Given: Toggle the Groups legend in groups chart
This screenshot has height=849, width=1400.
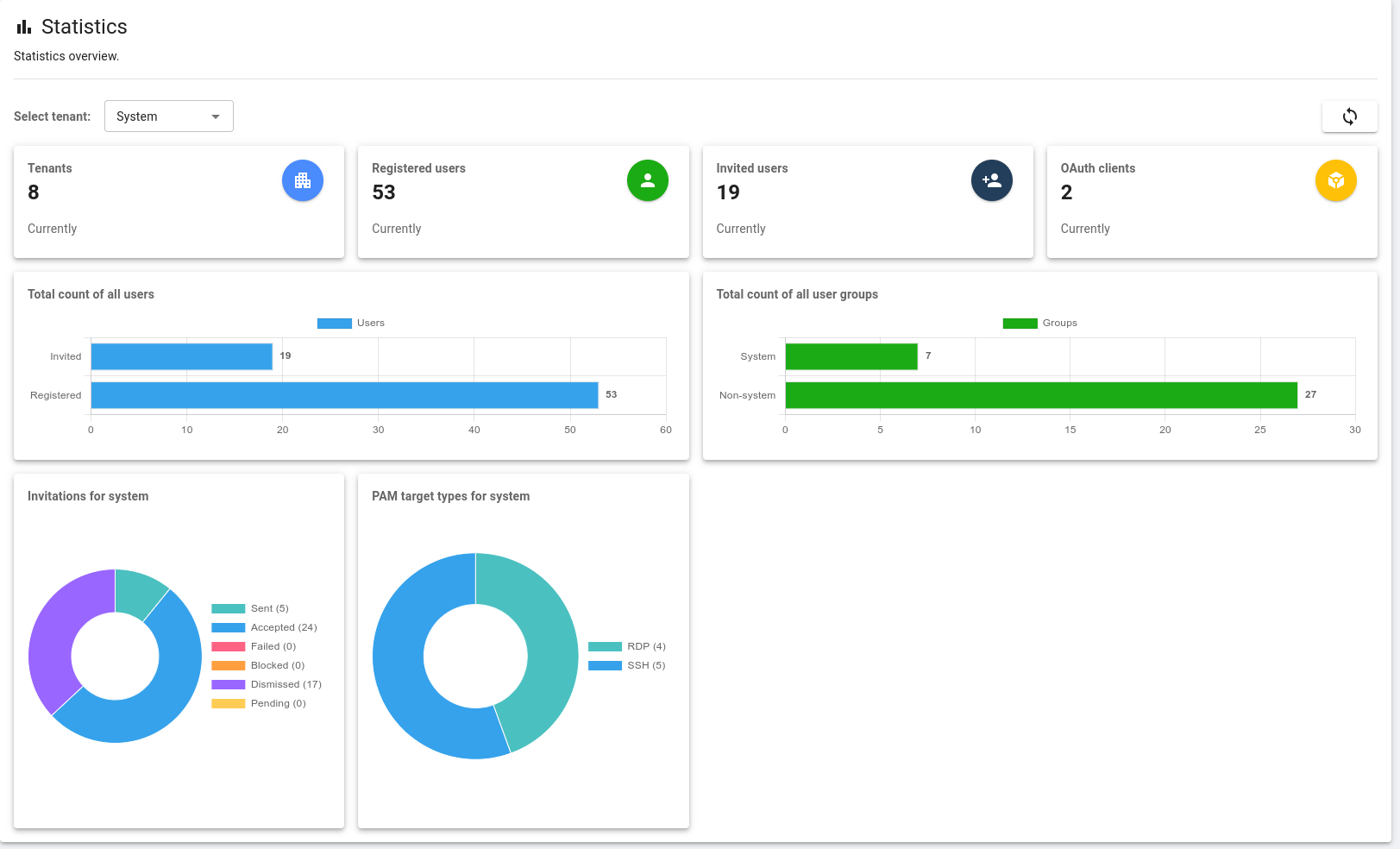Looking at the screenshot, I should point(1040,324).
